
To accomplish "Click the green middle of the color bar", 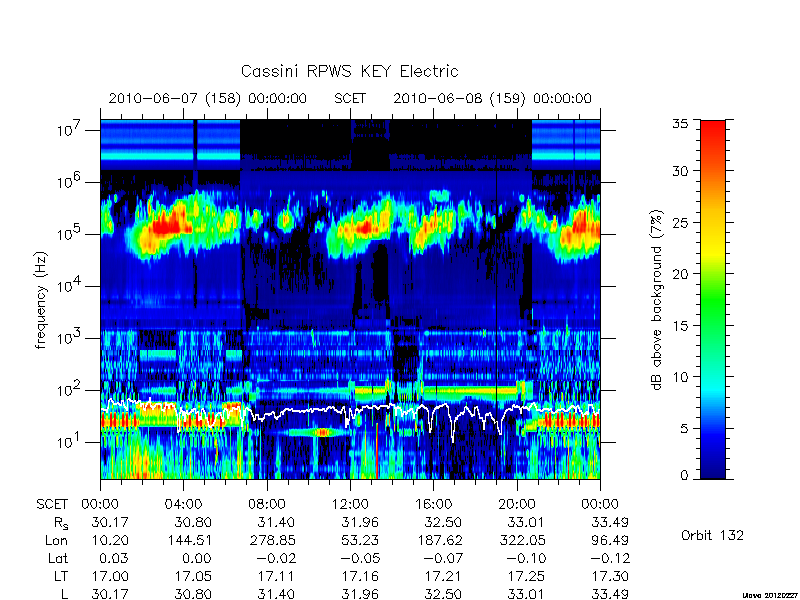I will pos(713,299).
